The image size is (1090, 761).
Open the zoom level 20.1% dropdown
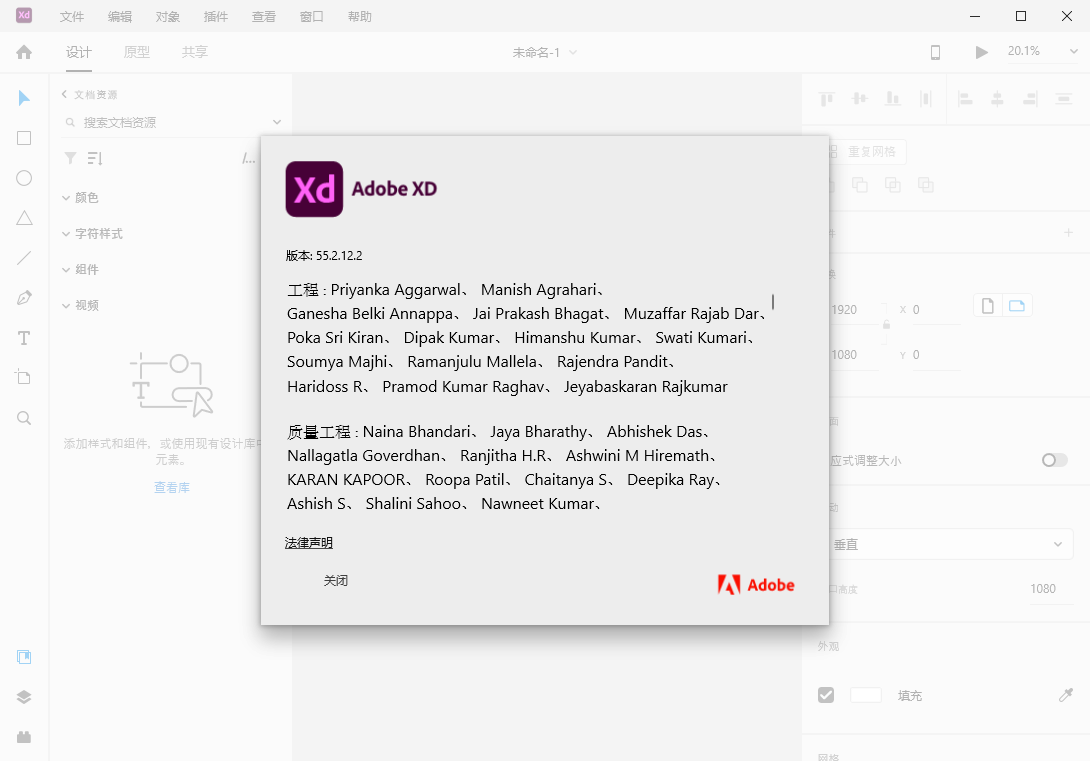coord(1073,51)
